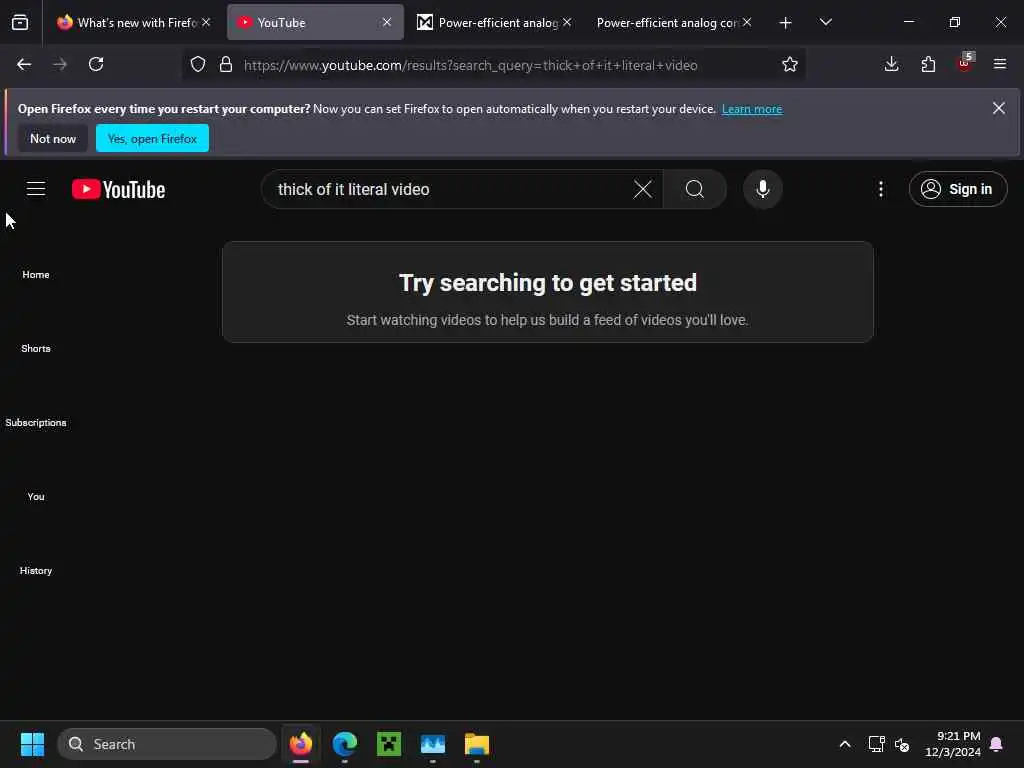Open the Firefox extensions puzzle icon

coord(928,64)
